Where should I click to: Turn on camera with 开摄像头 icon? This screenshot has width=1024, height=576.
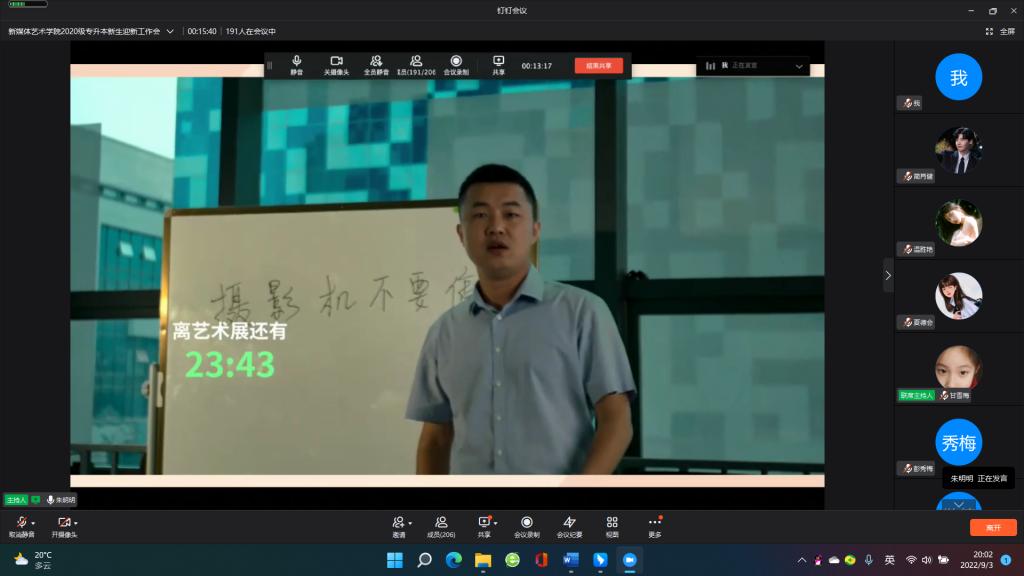(63, 523)
